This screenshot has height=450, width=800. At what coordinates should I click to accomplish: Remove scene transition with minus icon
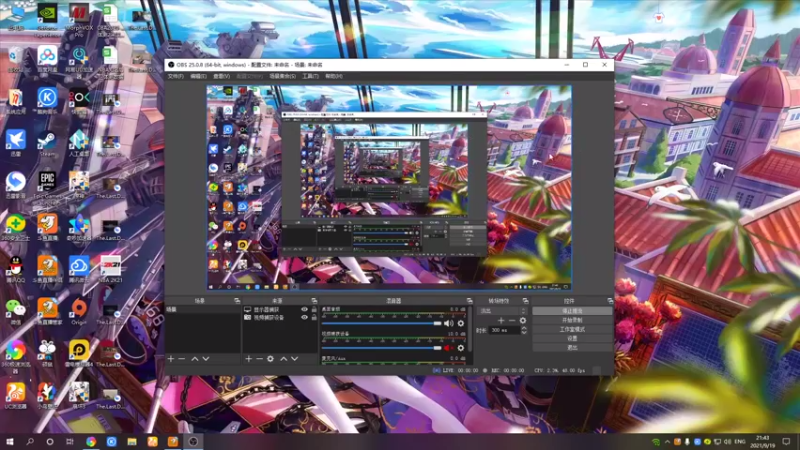(512, 320)
